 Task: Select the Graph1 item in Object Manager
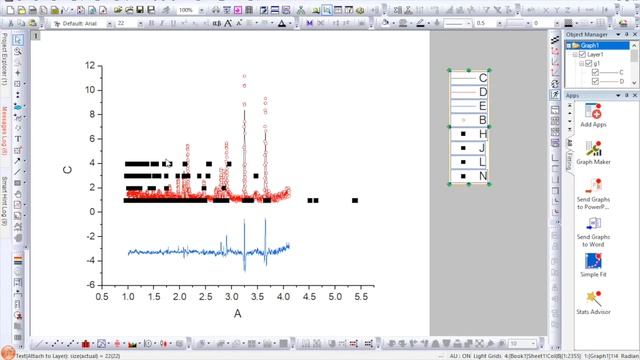click(589, 45)
